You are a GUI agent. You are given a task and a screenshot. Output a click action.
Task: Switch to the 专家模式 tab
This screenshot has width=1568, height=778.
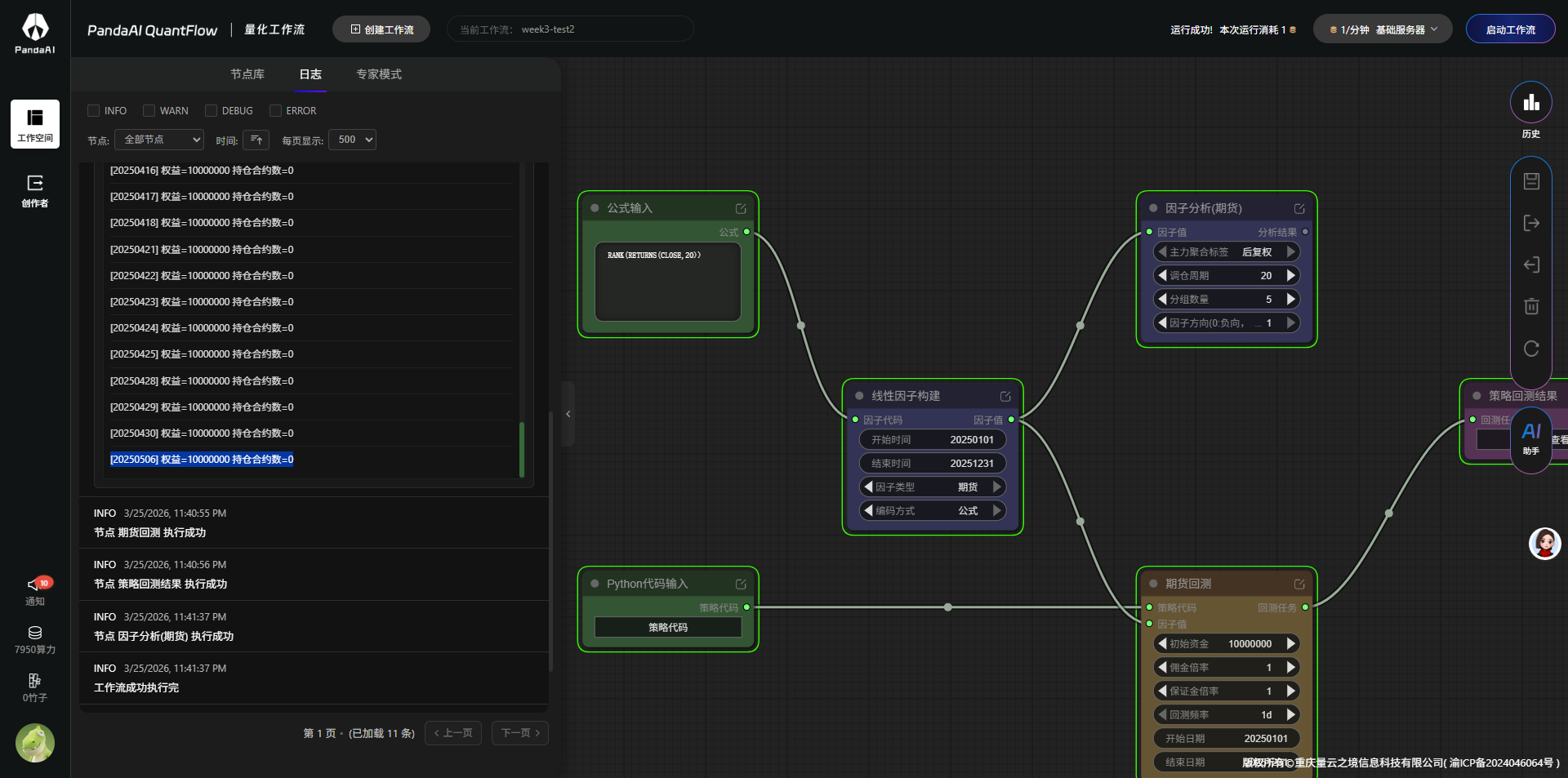point(378,74)
